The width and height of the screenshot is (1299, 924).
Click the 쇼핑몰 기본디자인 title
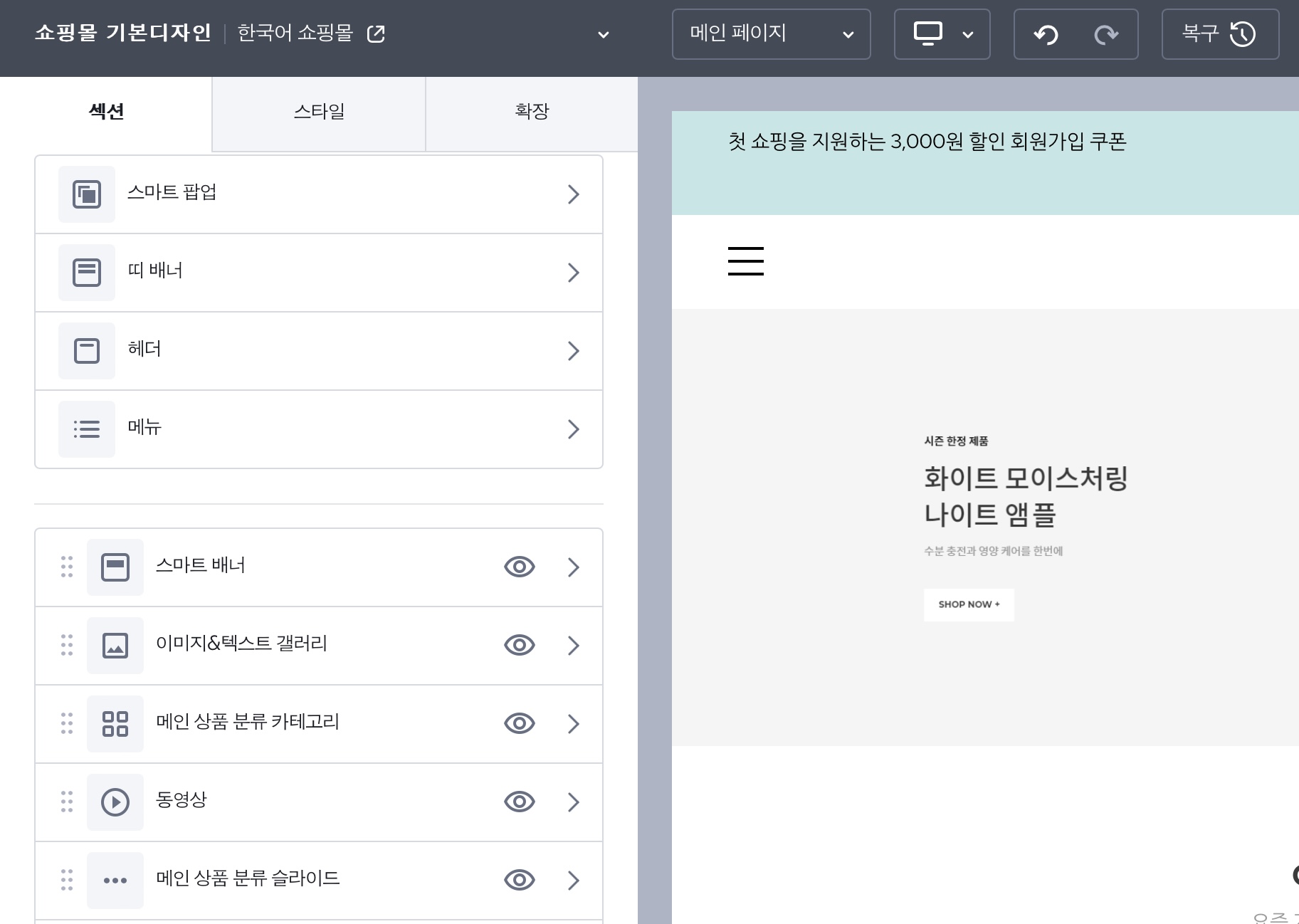pos(123,33)
